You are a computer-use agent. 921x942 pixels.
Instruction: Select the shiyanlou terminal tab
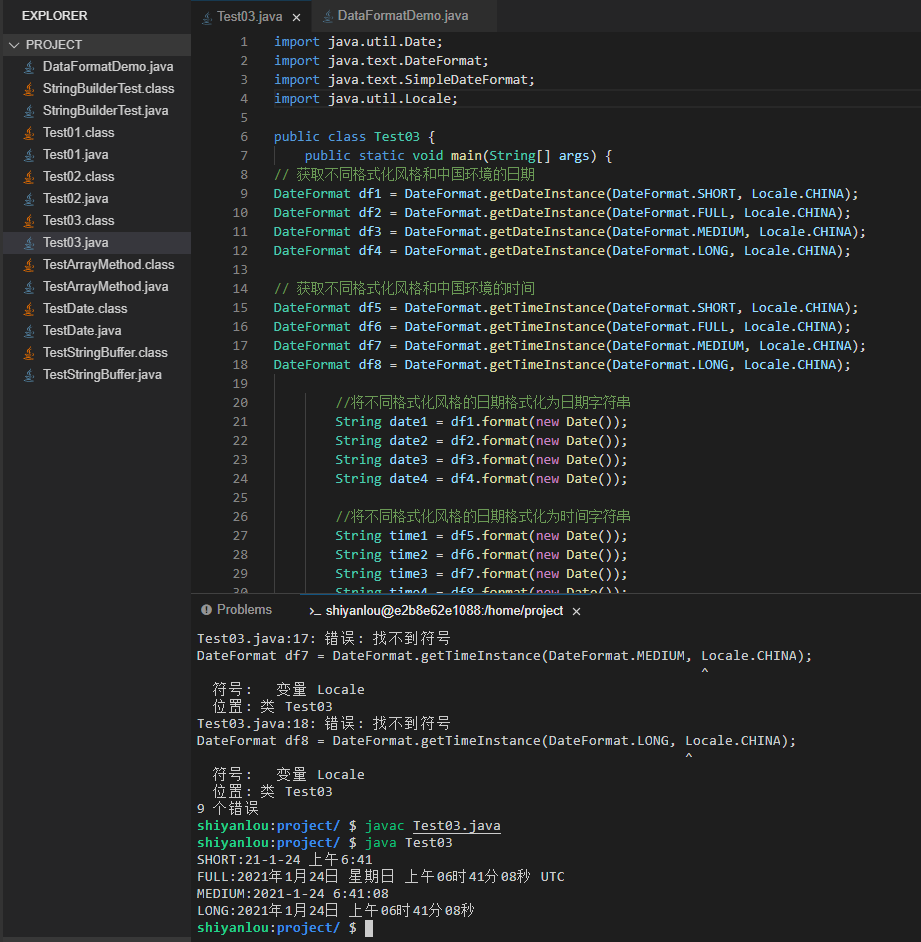pyautogui.click(x=445, y=611)
